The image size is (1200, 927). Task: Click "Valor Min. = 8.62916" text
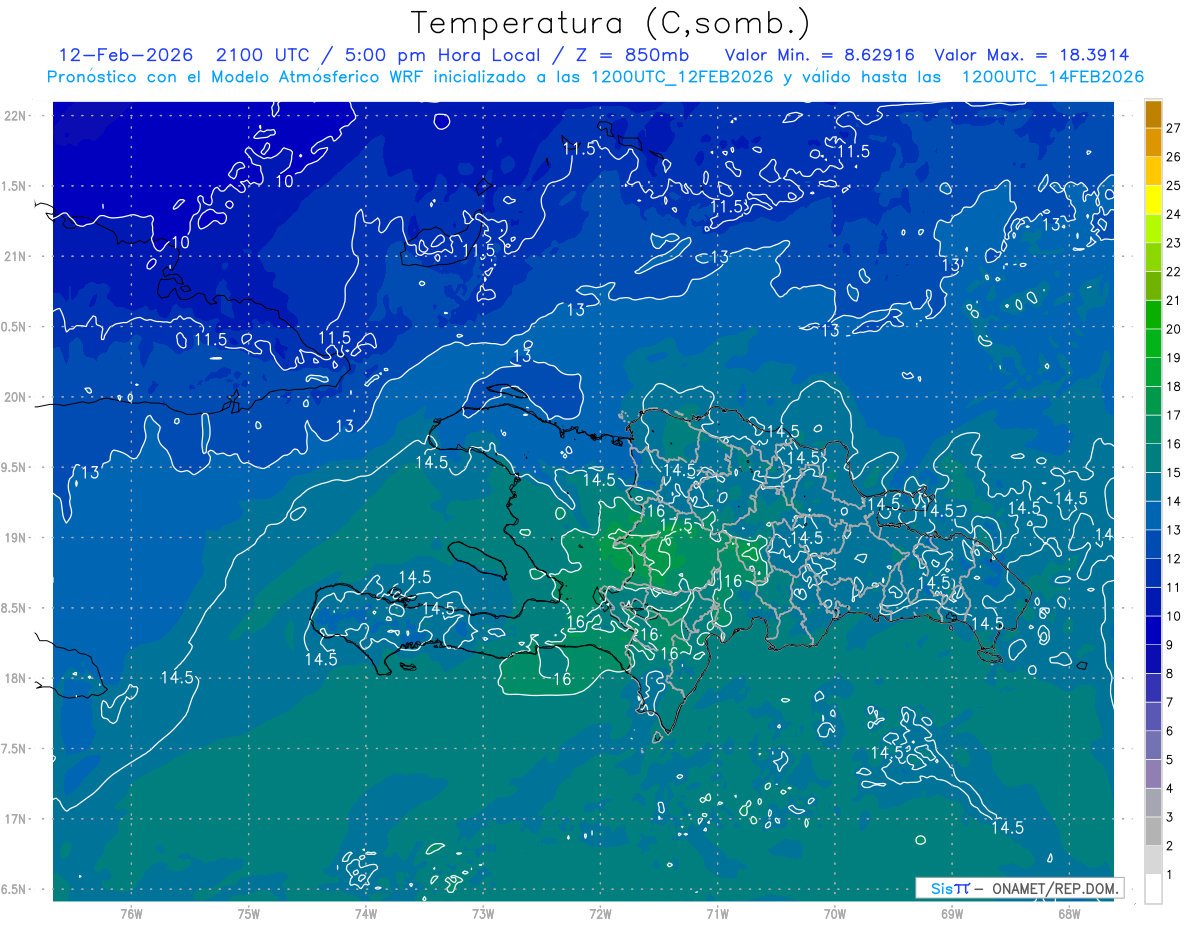coord(820,55)
